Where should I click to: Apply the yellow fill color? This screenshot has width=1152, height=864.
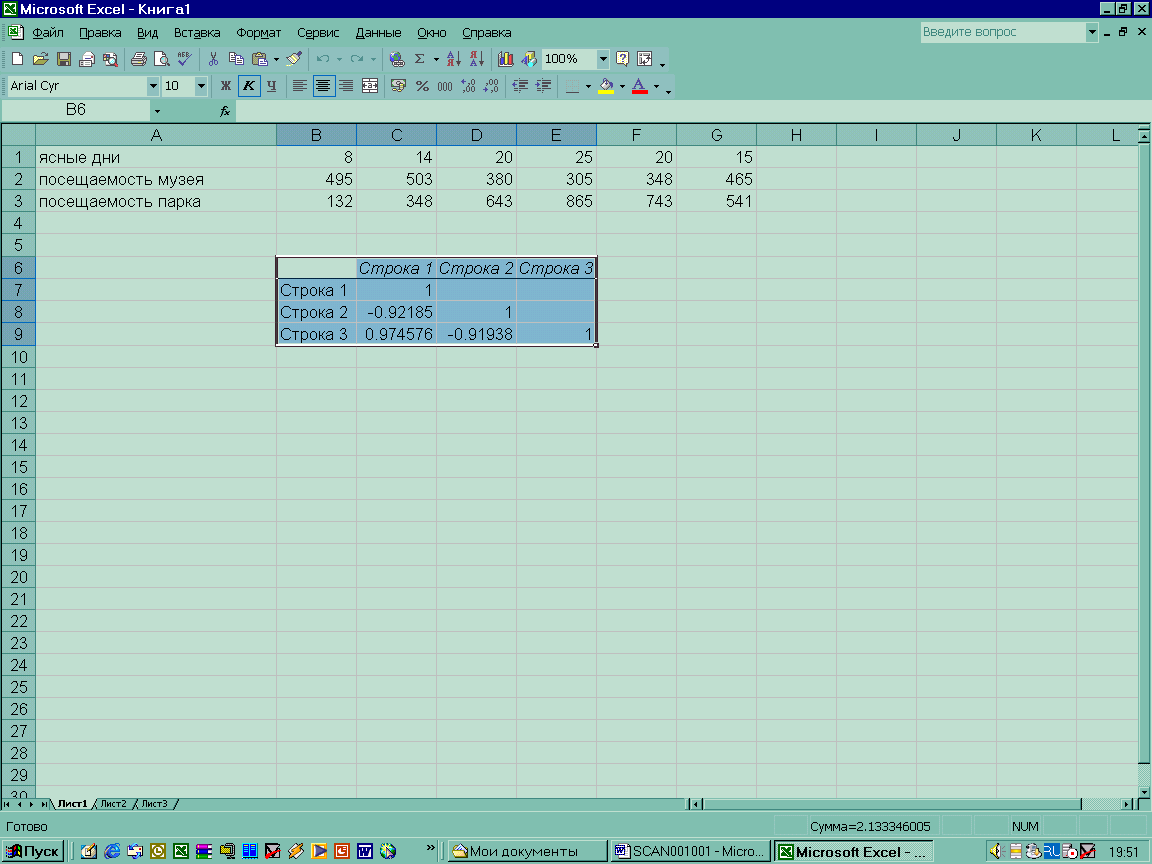click(x=606, y=86)
